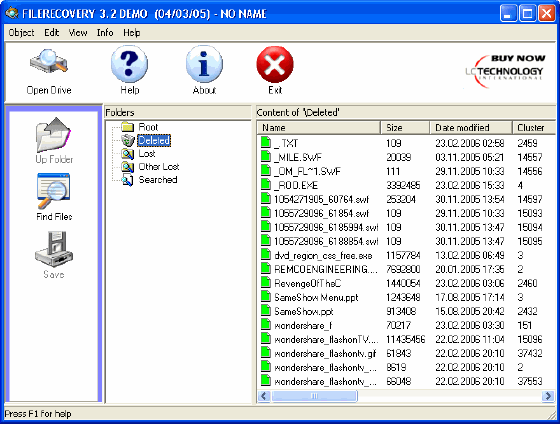Viewport: 560px width, 424px height.
Task: Click the LC Technology Buy Now logo
Action: (x=505, y=70)
